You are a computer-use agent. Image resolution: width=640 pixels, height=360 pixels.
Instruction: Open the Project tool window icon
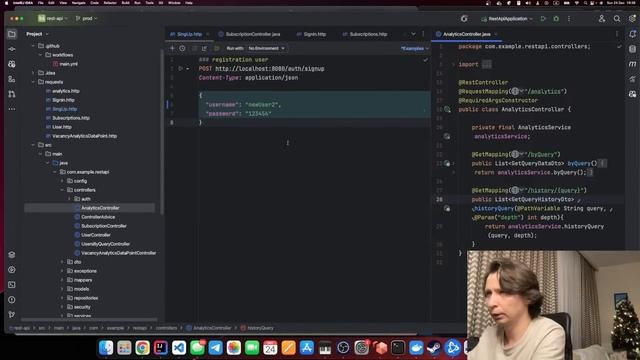point(12,34)
